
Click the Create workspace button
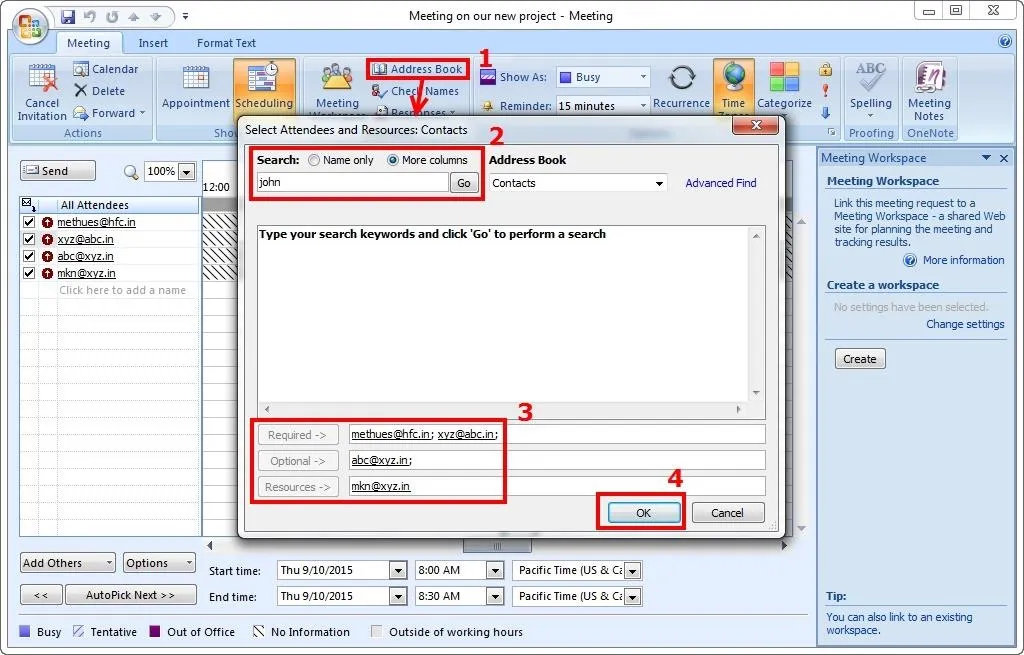[859, 359]
